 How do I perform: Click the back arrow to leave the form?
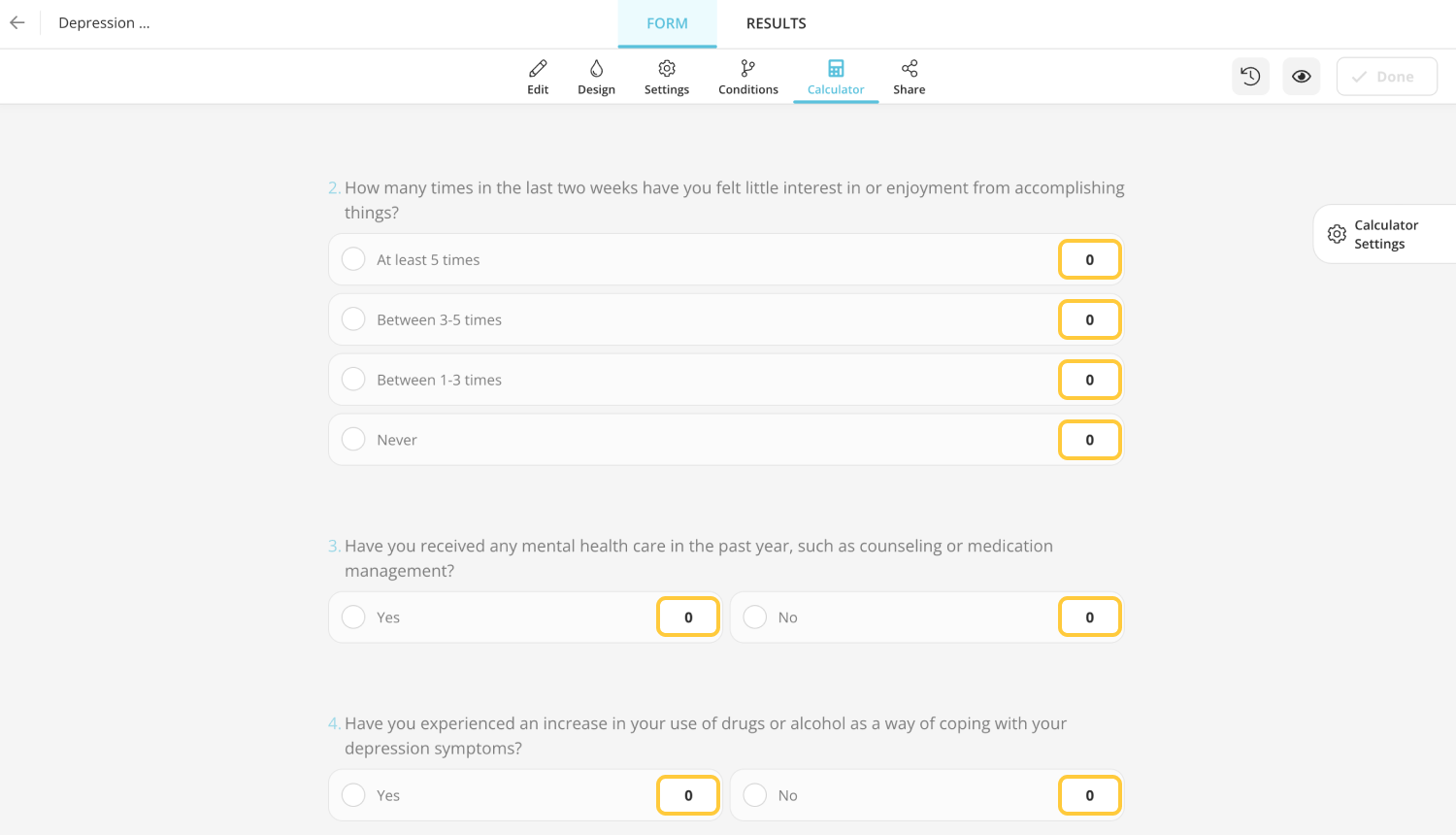coord(17,22)
